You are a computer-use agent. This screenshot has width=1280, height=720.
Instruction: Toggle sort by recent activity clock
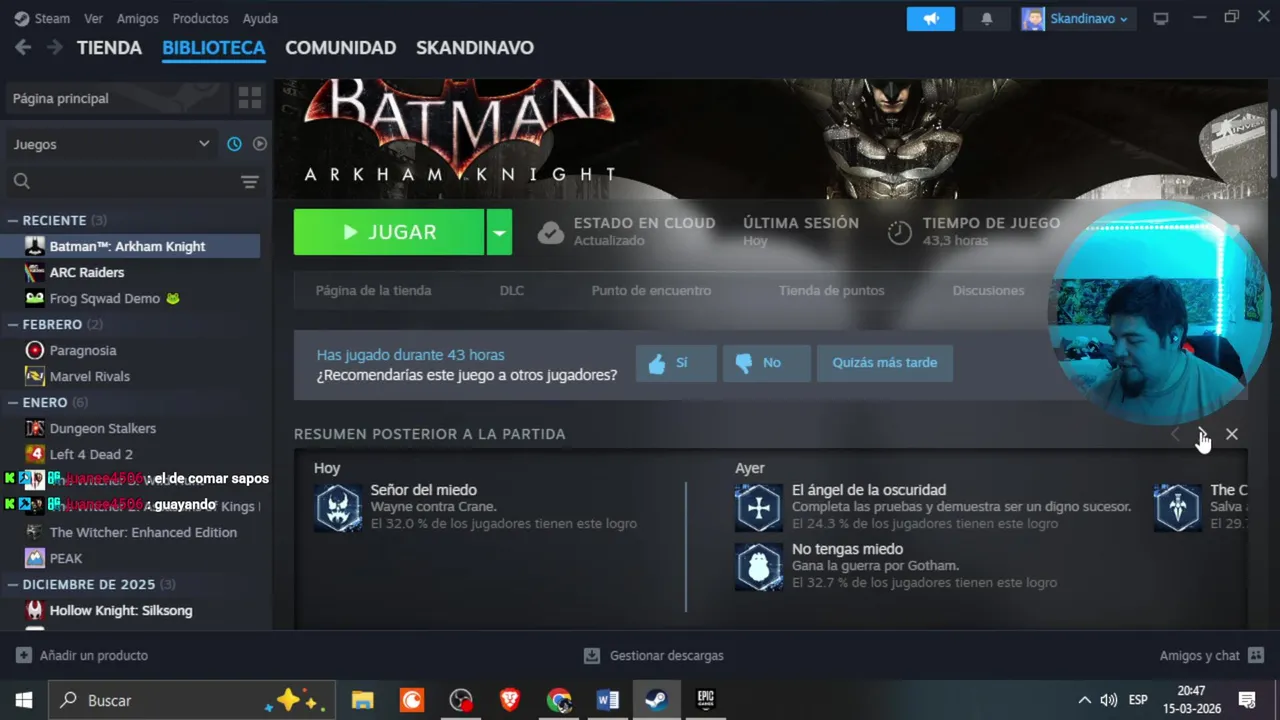click(x=234, y=144)
